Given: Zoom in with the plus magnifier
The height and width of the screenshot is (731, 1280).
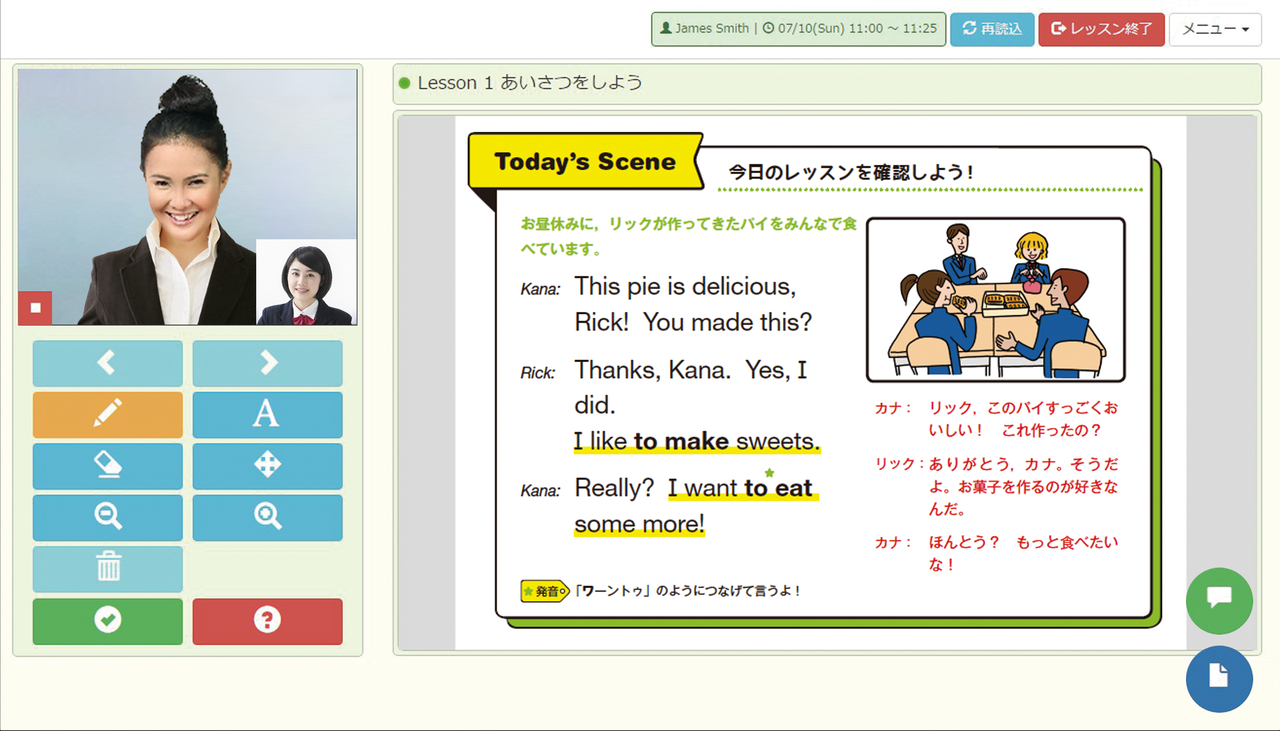Looking at the screenshot, I should tap(267, 518).
